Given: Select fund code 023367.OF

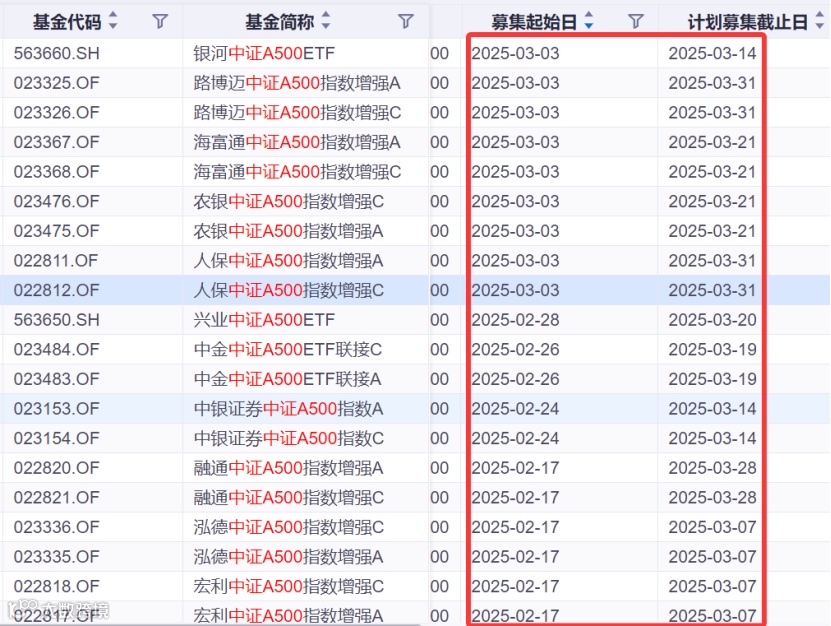Looking at the screenshot, I should tap(57, 143).
